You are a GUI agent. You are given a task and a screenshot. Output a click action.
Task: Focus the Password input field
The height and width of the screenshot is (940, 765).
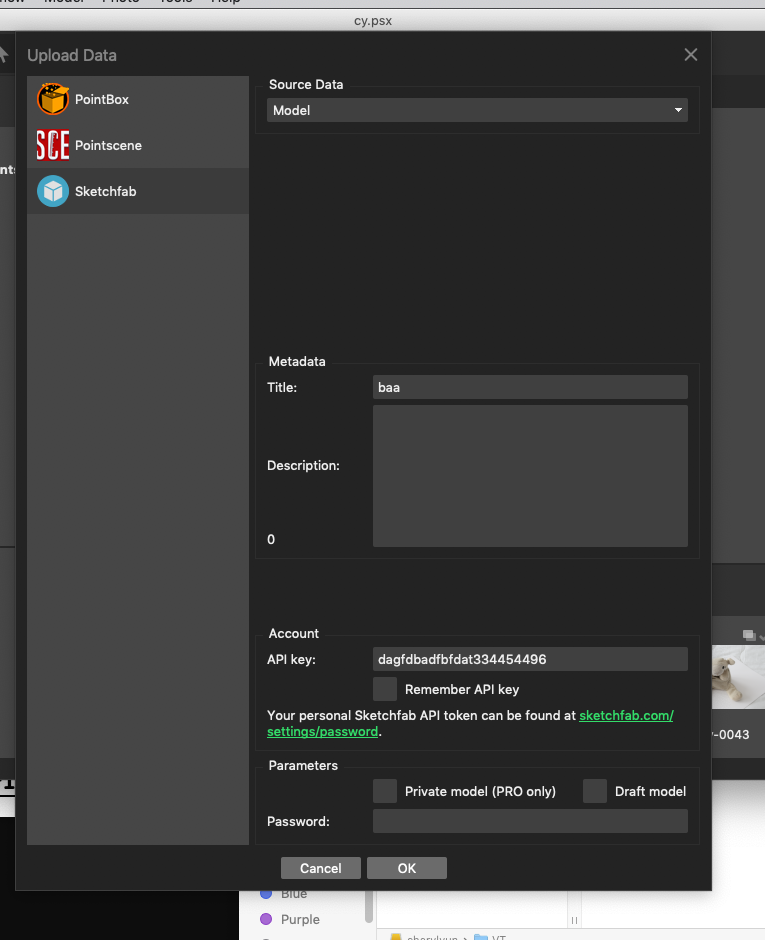click(530, 821)
